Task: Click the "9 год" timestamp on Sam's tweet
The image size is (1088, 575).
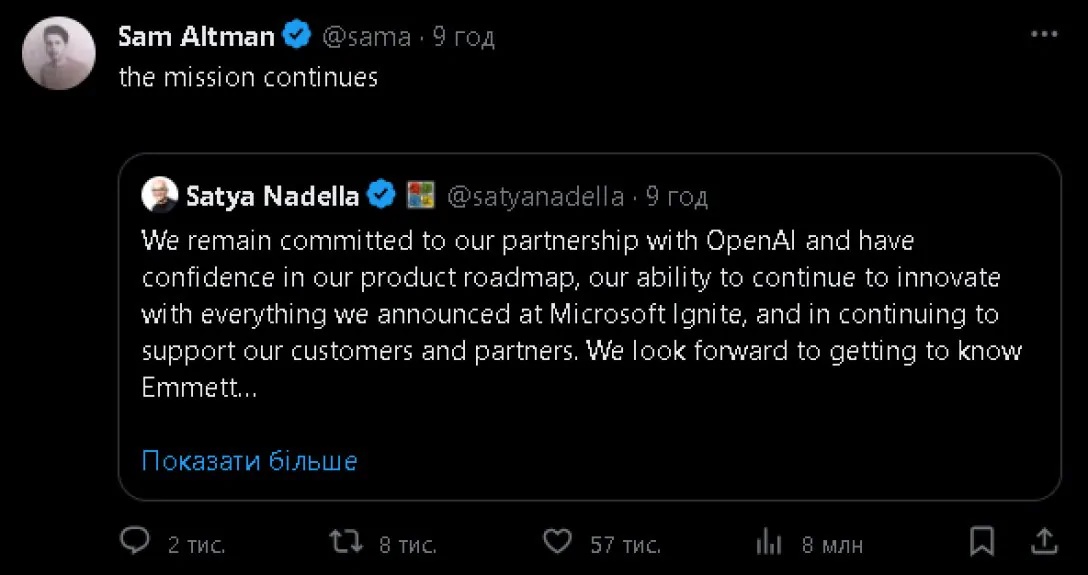Action: coord(464,37)
